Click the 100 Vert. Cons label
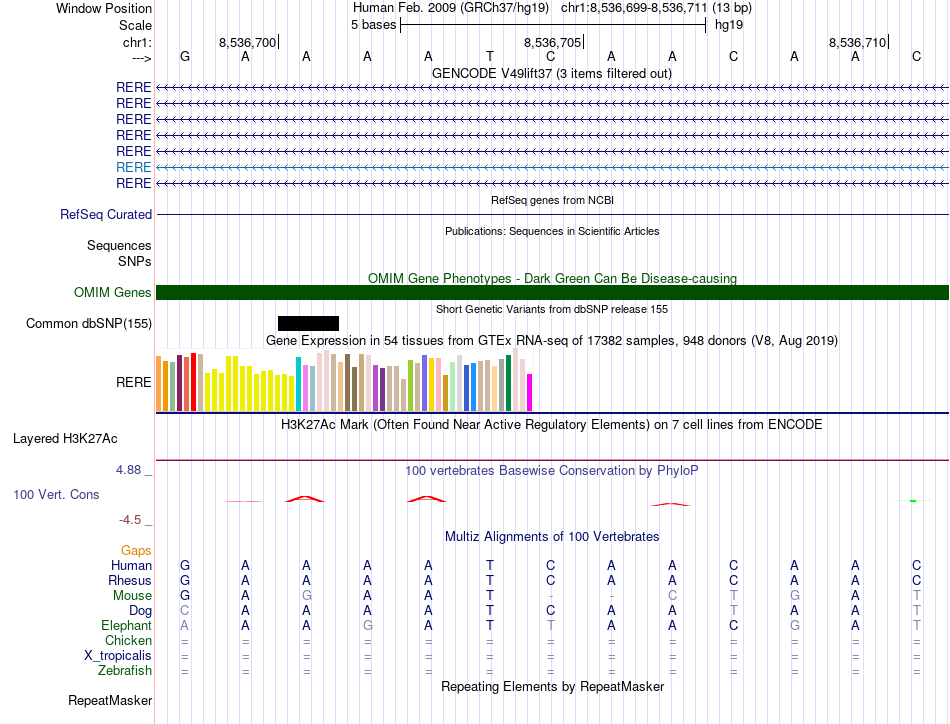Screen dimensions: 950x724 pos(56,494)
